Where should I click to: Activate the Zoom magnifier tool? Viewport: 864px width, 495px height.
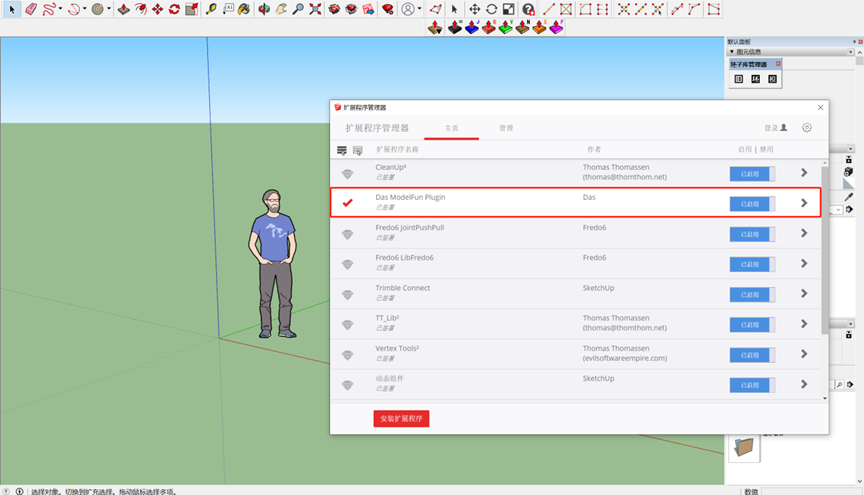coord(298,9)
